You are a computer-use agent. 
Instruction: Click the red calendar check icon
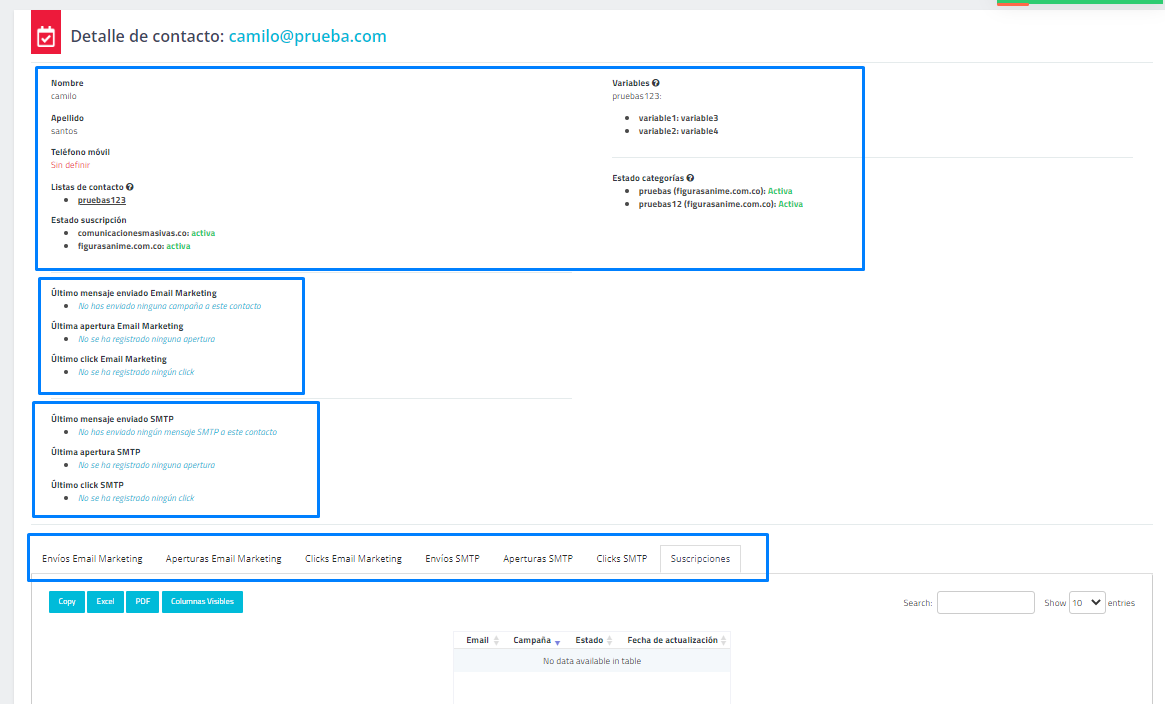(46, 37)
